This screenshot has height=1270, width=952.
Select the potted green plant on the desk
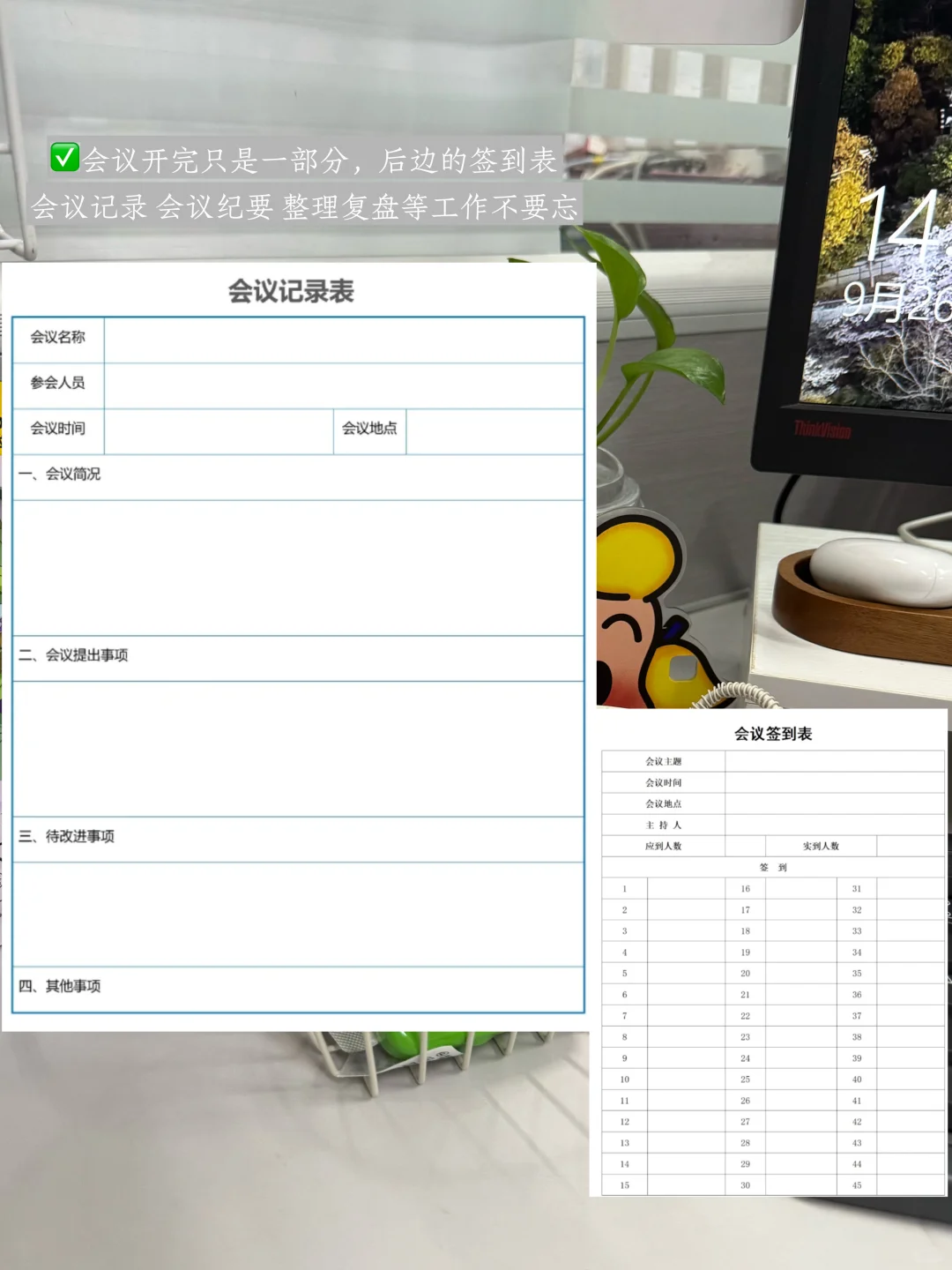pos(635,379)
